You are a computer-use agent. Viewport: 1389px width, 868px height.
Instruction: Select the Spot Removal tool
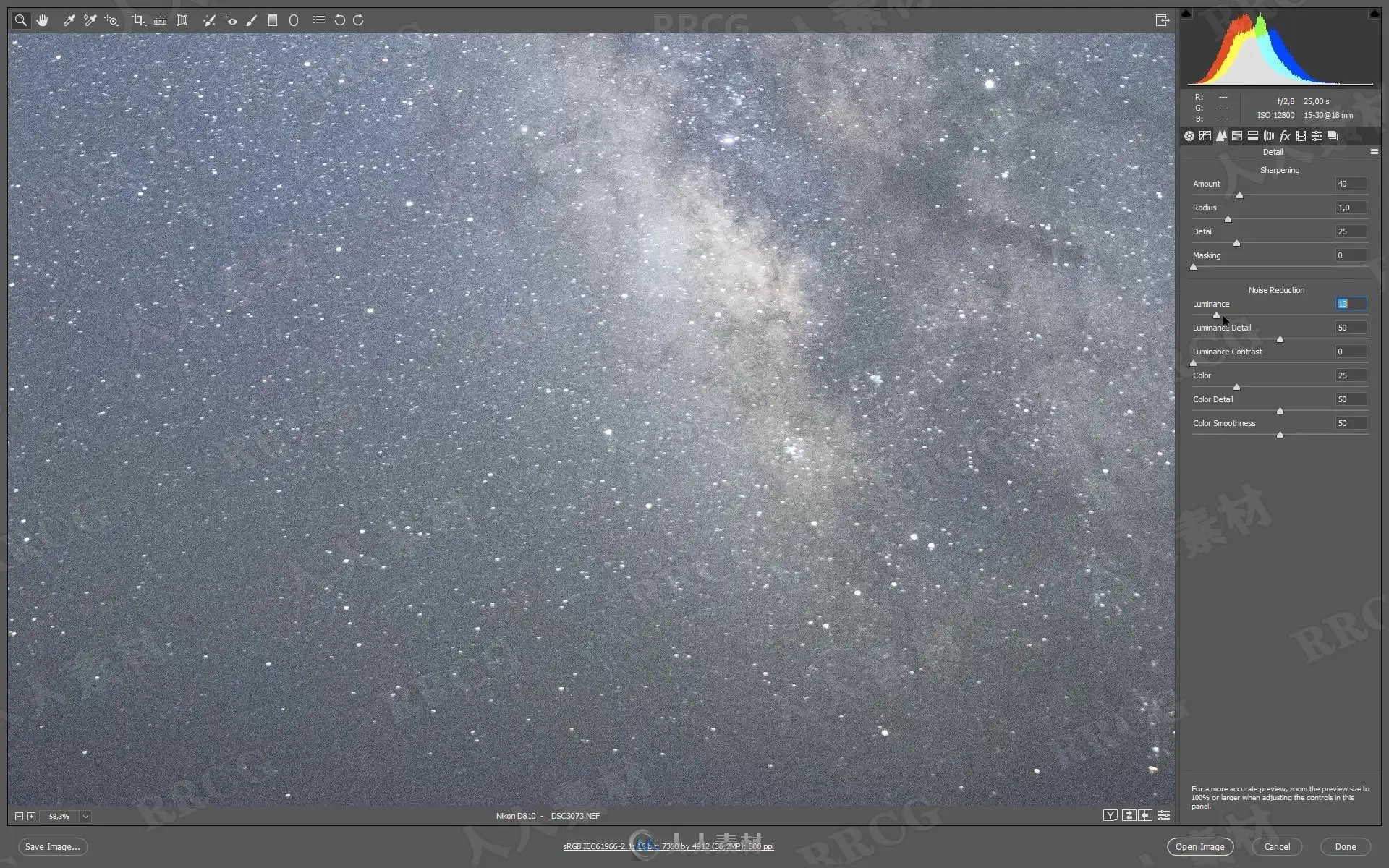click(209, 20)
